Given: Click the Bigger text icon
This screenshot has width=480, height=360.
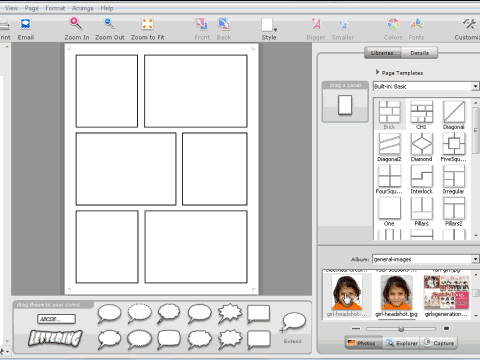Looking at the screenshot, I should (316, 24).
